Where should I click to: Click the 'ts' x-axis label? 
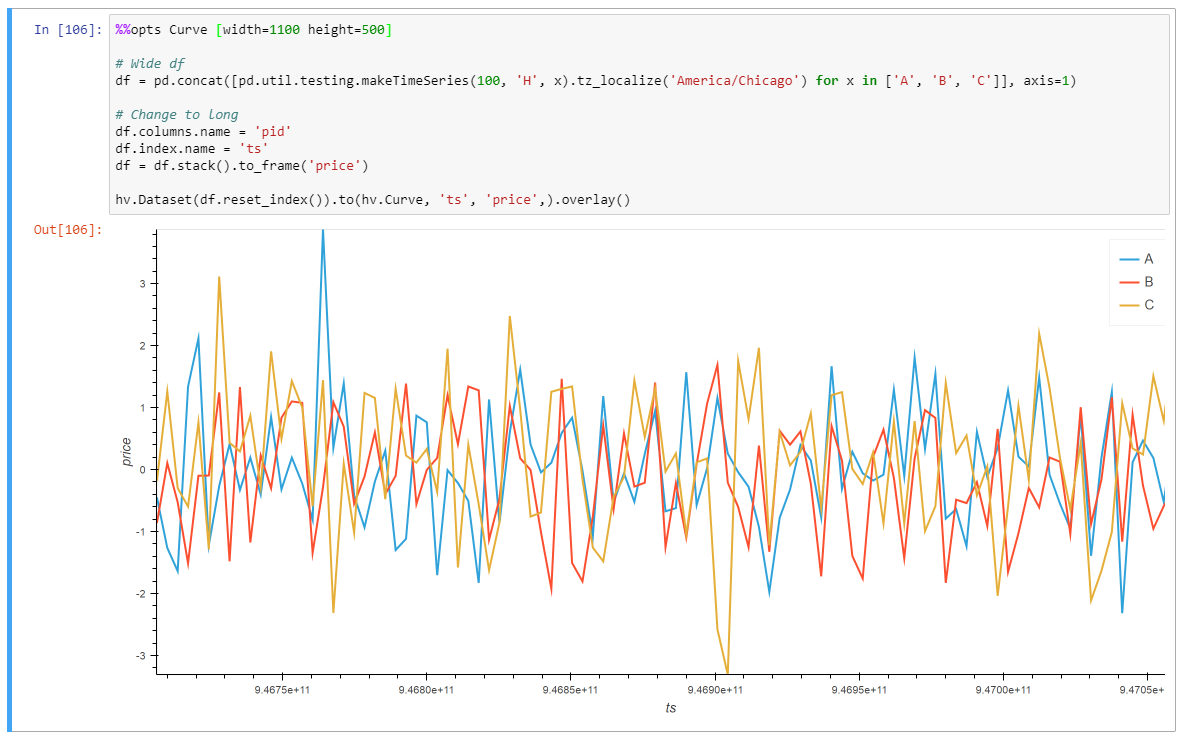point(670,708)
